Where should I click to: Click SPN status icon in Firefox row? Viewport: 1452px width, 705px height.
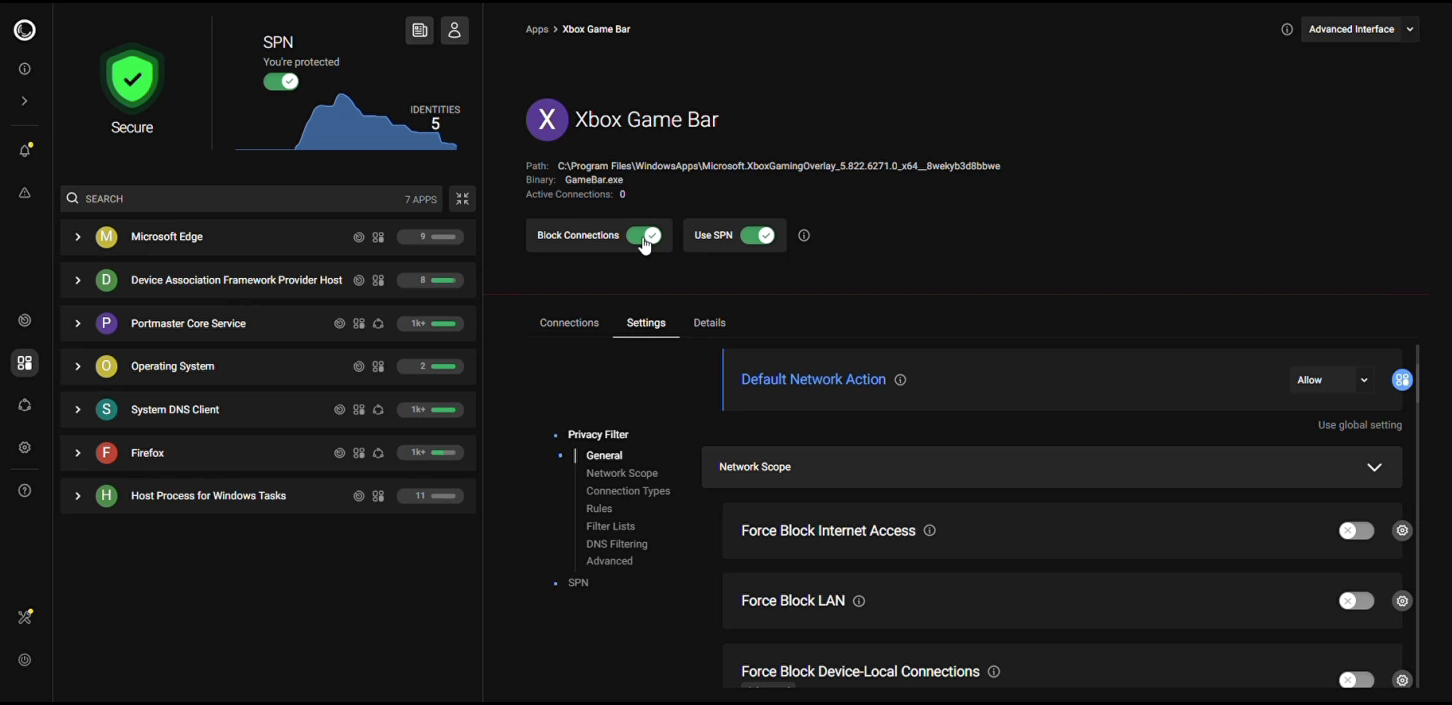(378, 453)
